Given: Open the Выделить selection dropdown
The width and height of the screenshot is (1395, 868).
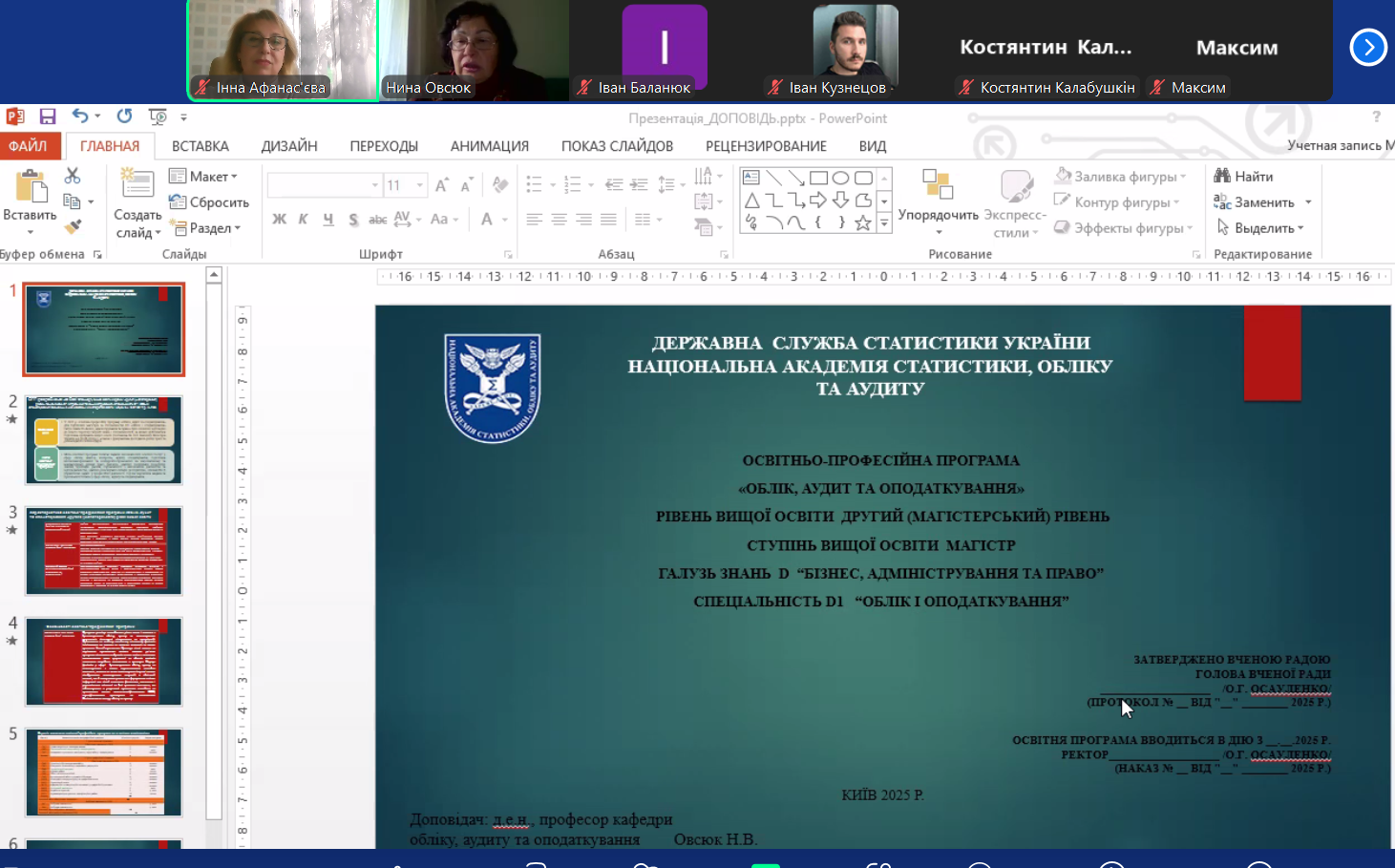Looking at the screenshot, I should [x=1260, y=228].
